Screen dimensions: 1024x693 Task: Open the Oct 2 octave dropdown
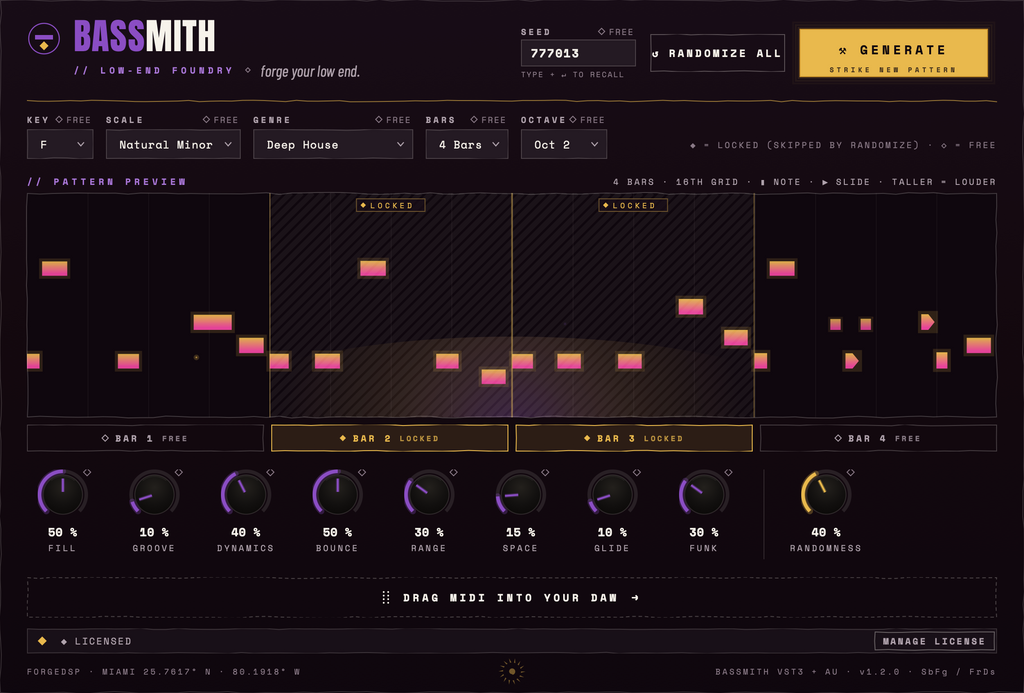[x=564, y=144]
